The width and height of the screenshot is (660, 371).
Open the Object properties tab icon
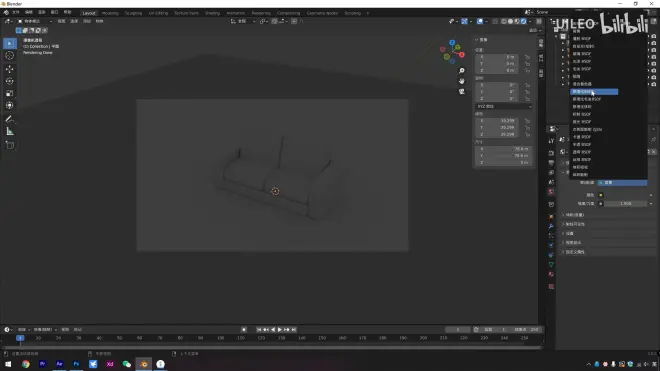pyautogui.click(x=551, y=216)
